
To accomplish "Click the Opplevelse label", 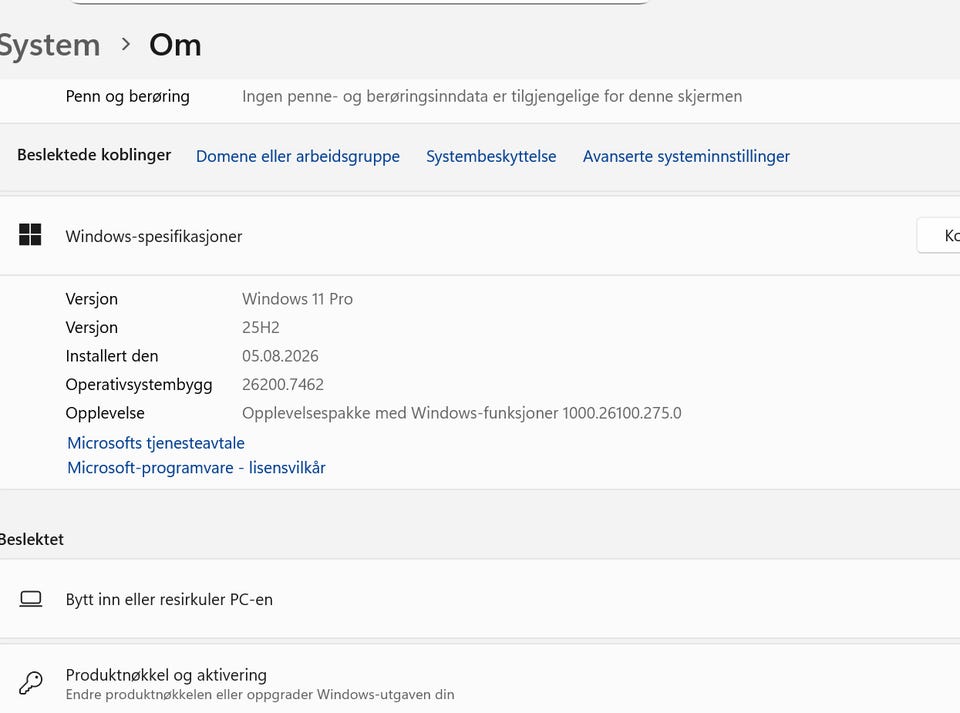I will coord(105,413).
